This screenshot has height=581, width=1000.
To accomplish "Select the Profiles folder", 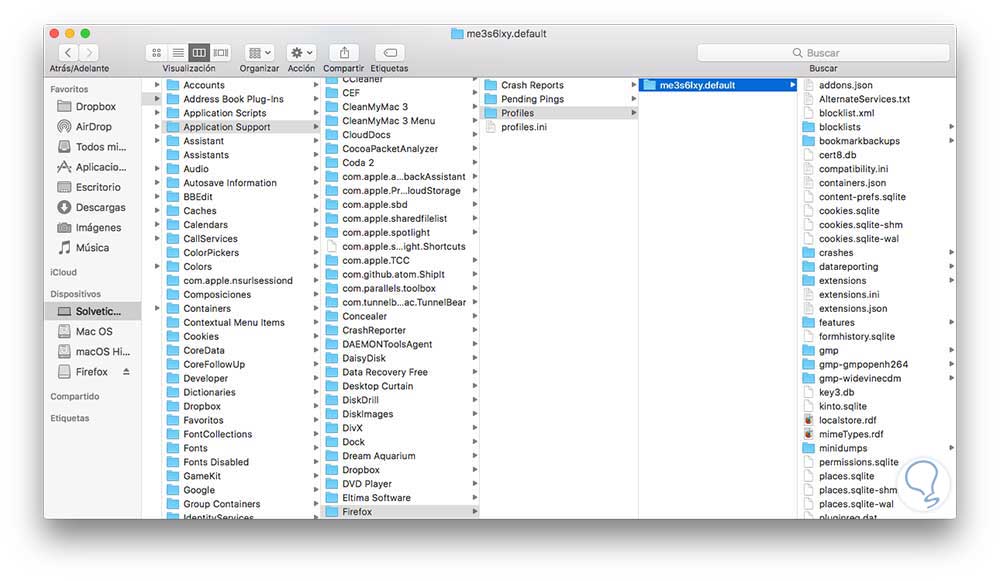I will [x=559, y=113].
